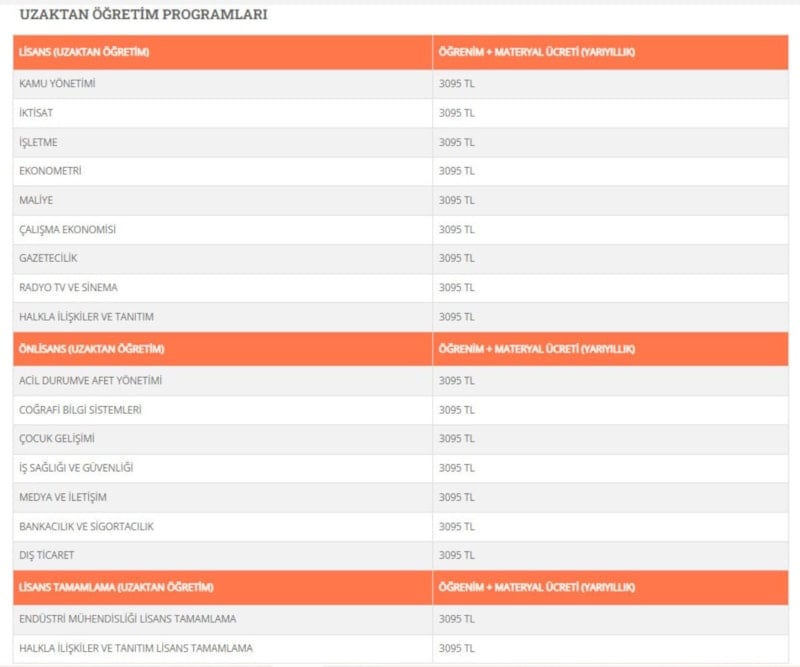Click the LİSANS TAMAMLAMA (UZAKTAN ÖĞRETİM) header
The width and height of the screenshot is (800, 667).
point(116,587)
